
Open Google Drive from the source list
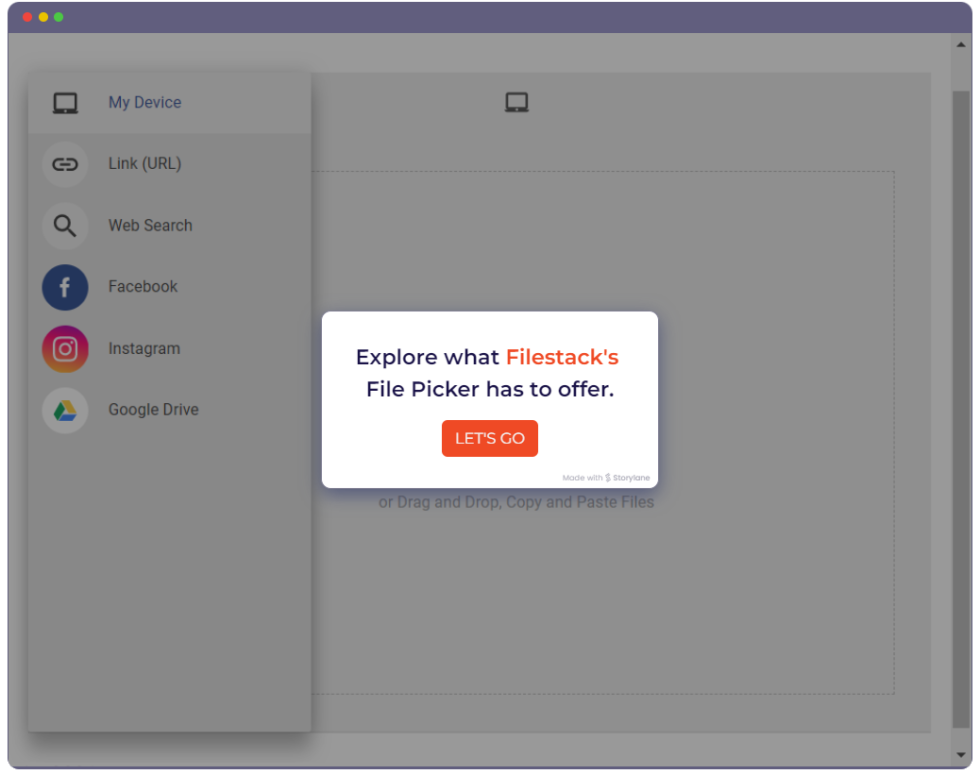(x=65, y=410)
